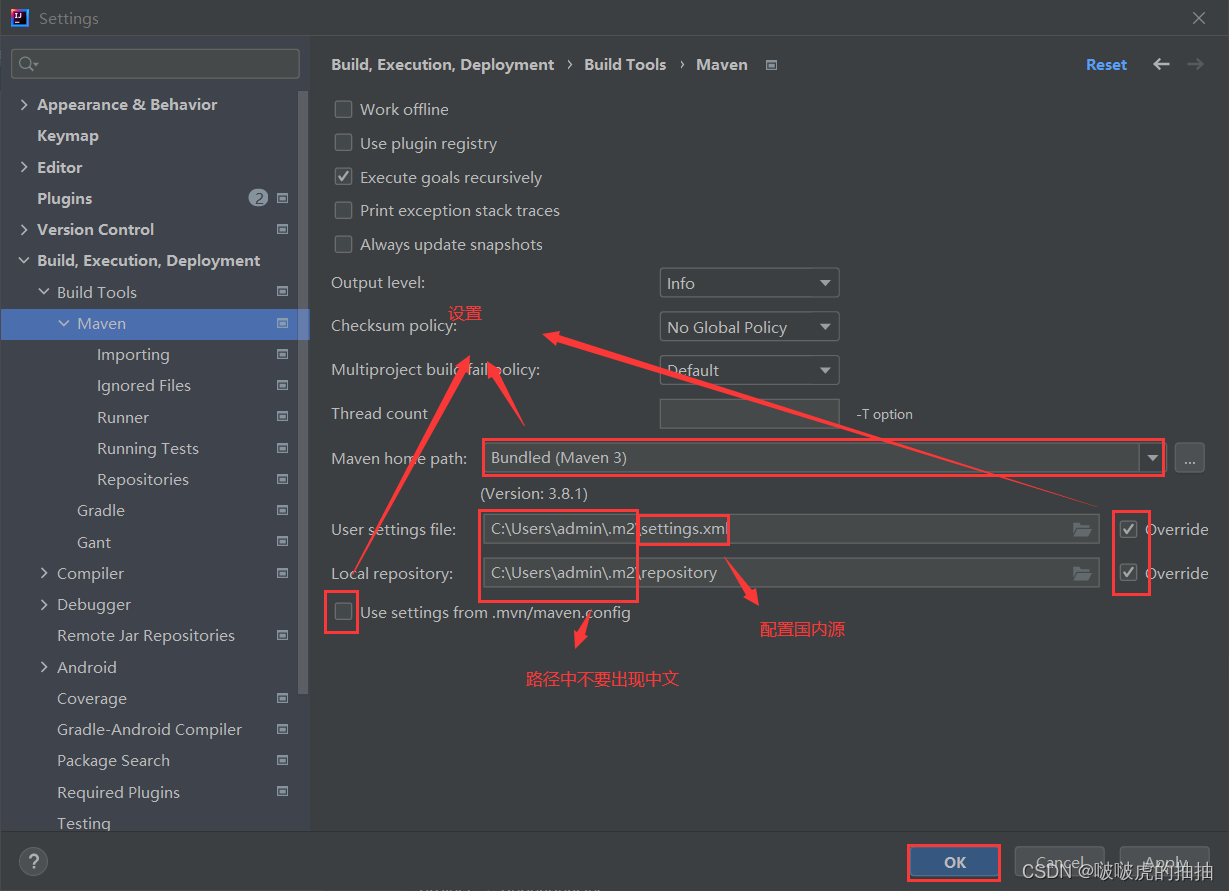The image size is (1229, 891).
Task: Click Build, Execution, Deployment breadcrumb
Action: point(442,64)
